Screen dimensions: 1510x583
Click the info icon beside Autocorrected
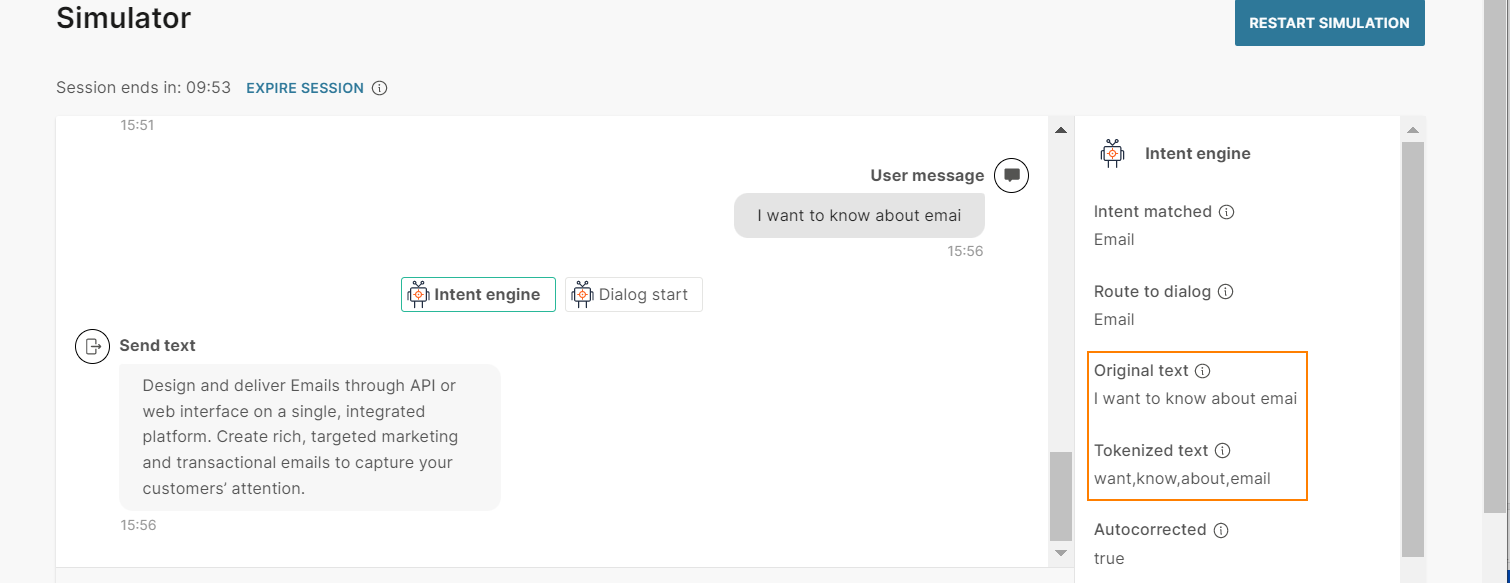point(1221,530)
